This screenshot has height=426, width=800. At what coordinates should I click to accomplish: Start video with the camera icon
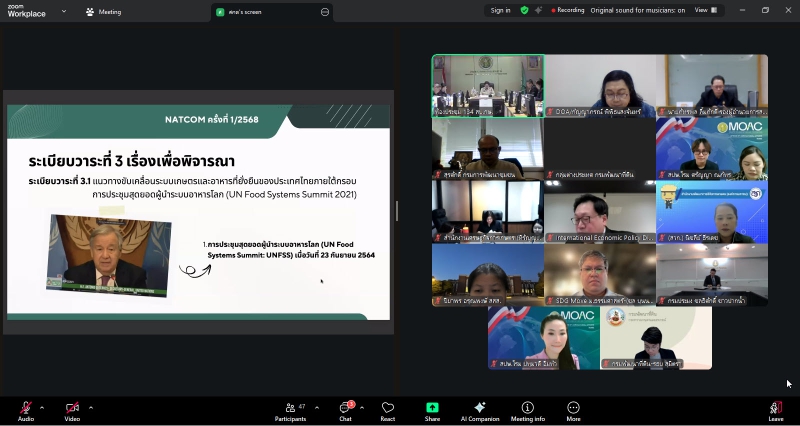point(72,408)
